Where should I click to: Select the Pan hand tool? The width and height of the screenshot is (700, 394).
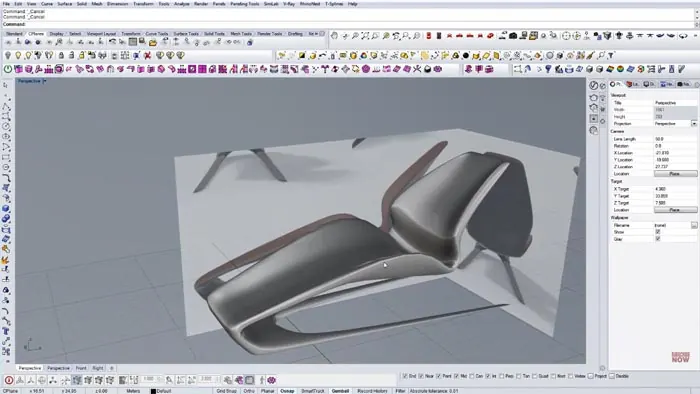coord(334,36)
